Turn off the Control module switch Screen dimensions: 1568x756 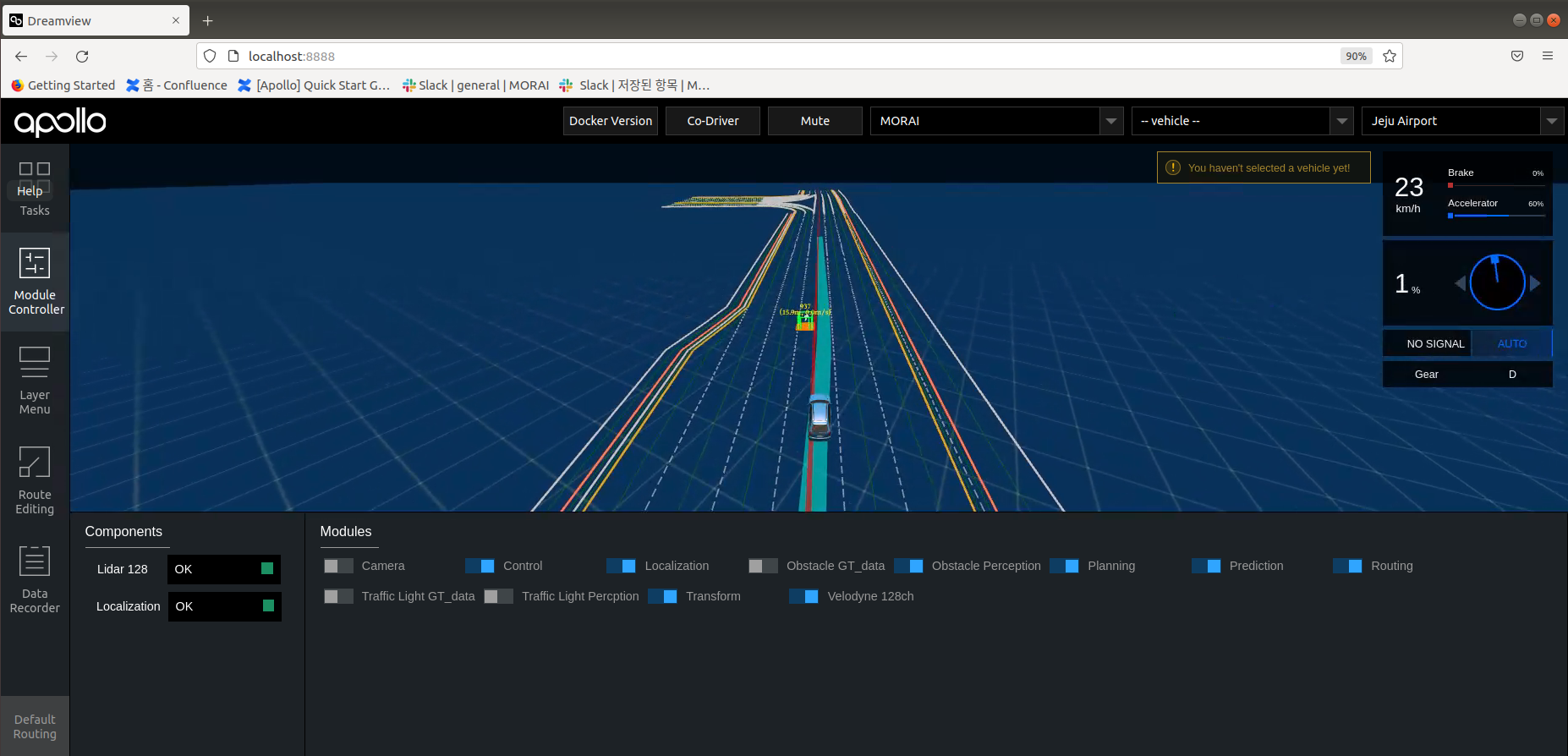pyautogui.click(x=480, y=566)
